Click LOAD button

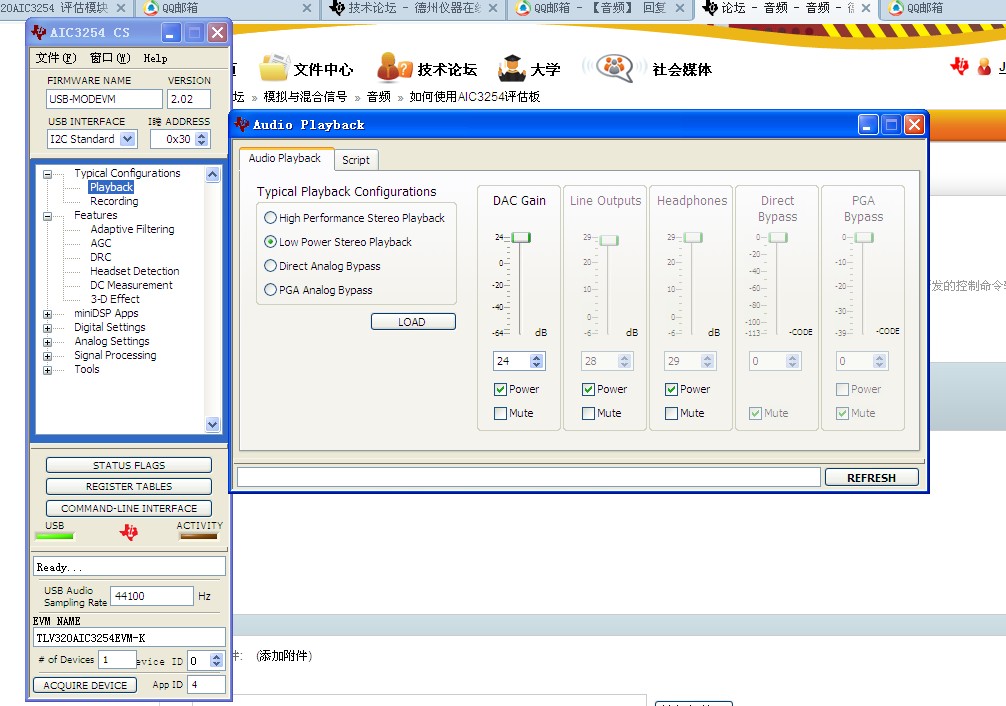[413, 322]
